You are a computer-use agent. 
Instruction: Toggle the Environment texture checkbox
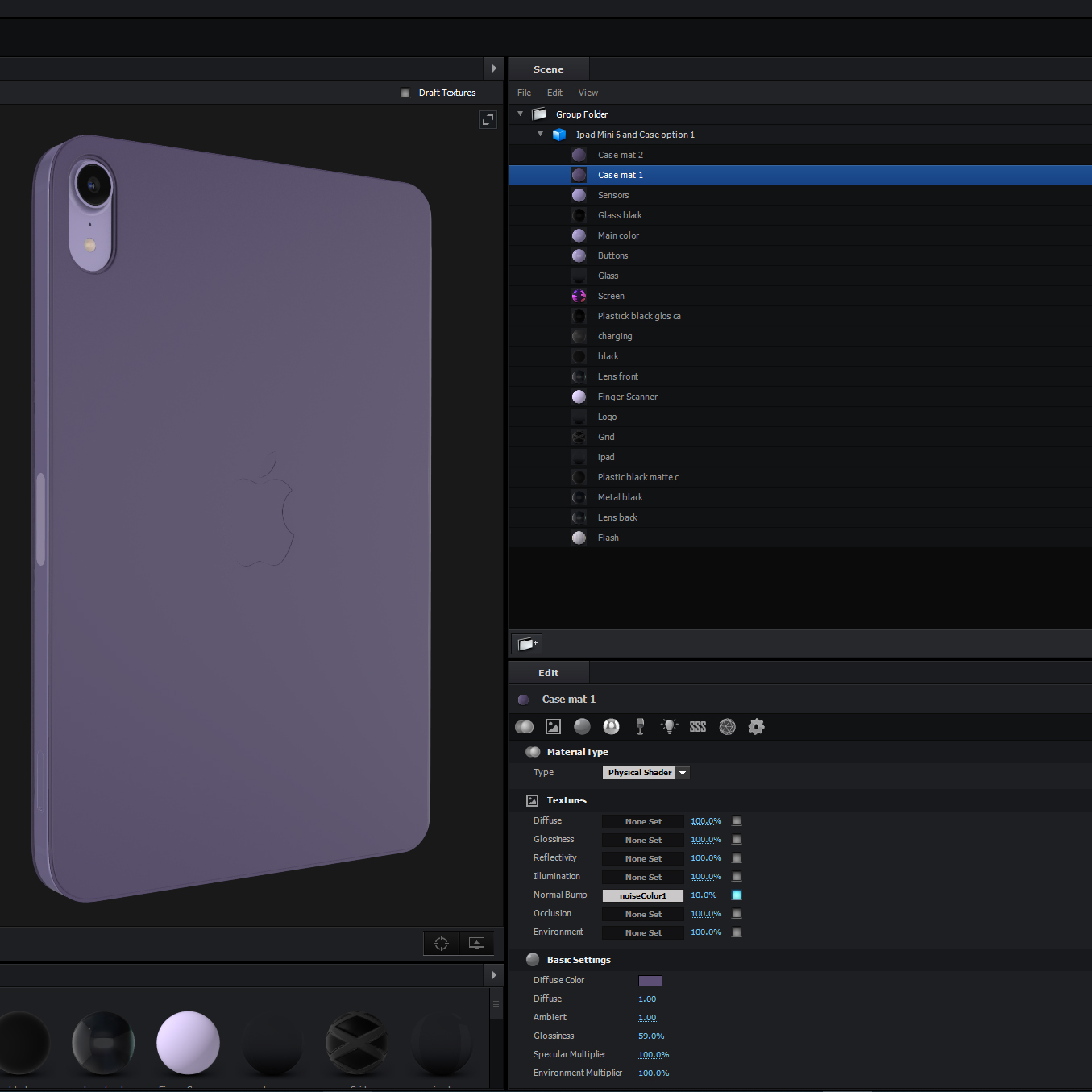pyautogui.click(x=737, y=932)
